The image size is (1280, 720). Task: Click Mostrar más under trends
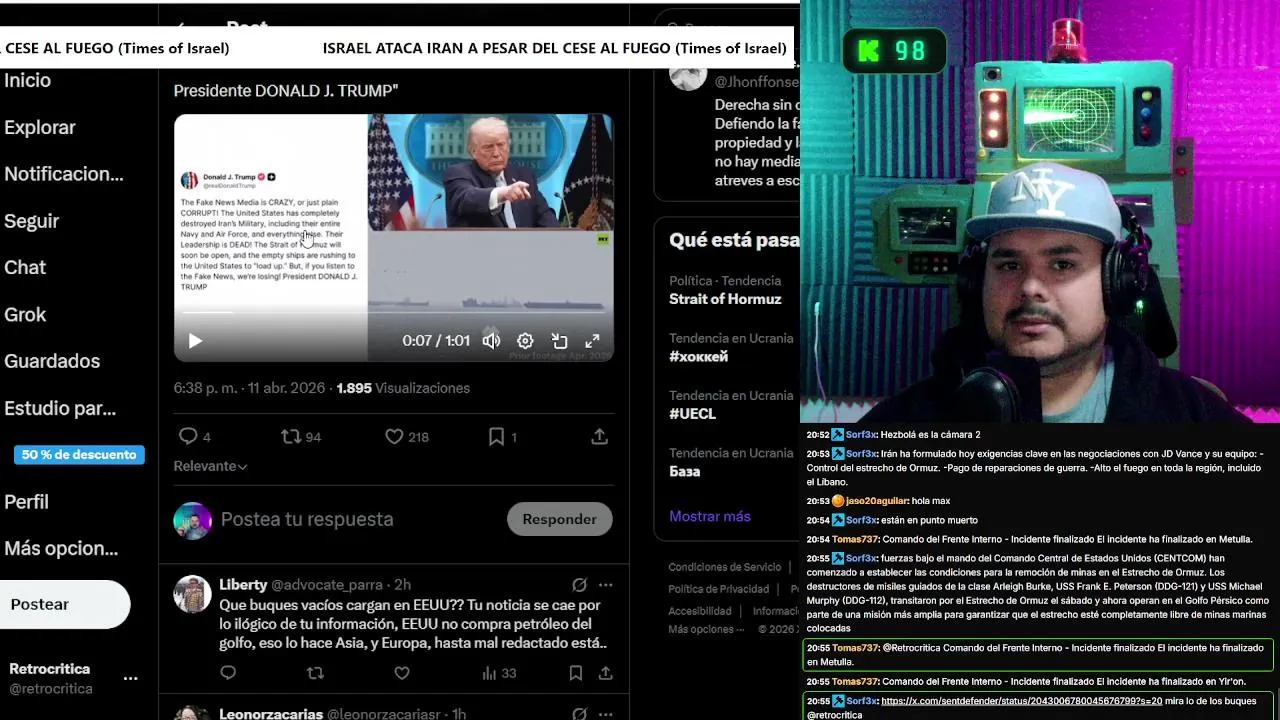pos(710,516)
